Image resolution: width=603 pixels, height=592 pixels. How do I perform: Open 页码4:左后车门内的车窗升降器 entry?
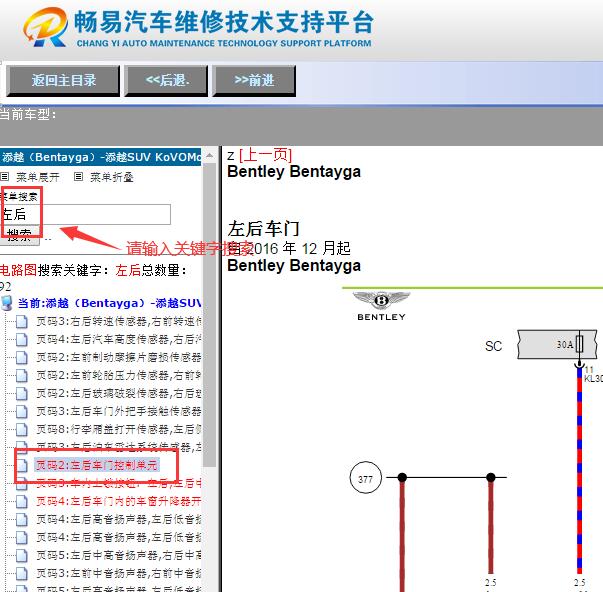coord(118,501)
